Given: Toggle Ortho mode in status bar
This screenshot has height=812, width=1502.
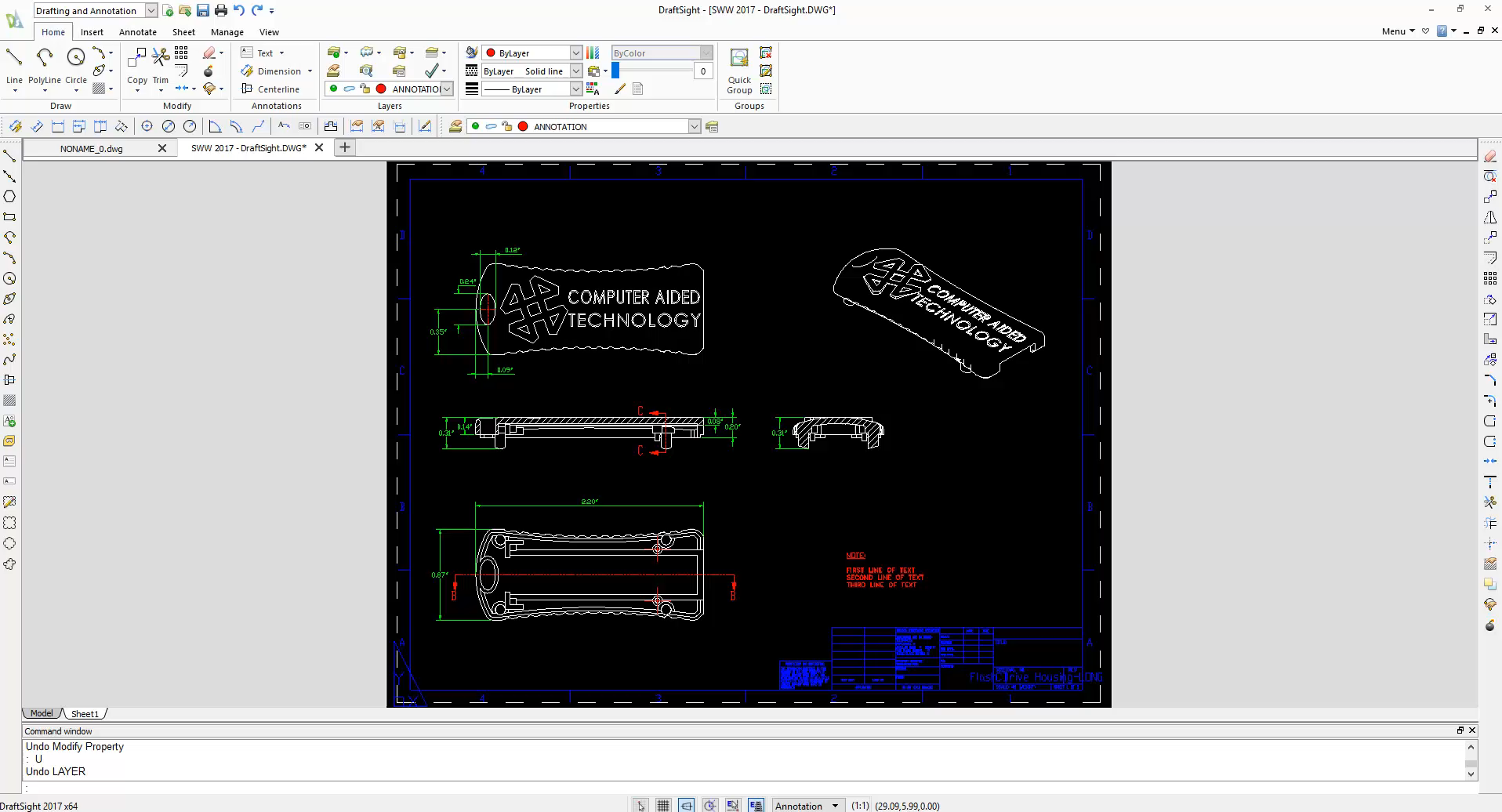Looking at the screenshot, I should point(687,805).
